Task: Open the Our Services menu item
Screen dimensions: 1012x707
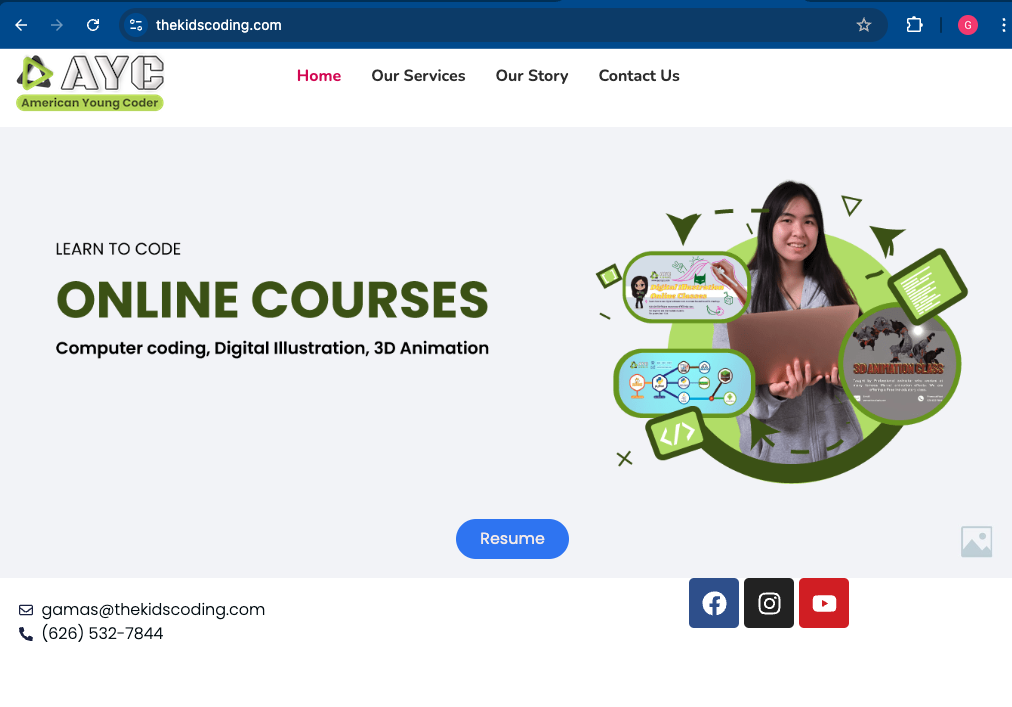Action: pyautogui.click(x=418, y=76)
